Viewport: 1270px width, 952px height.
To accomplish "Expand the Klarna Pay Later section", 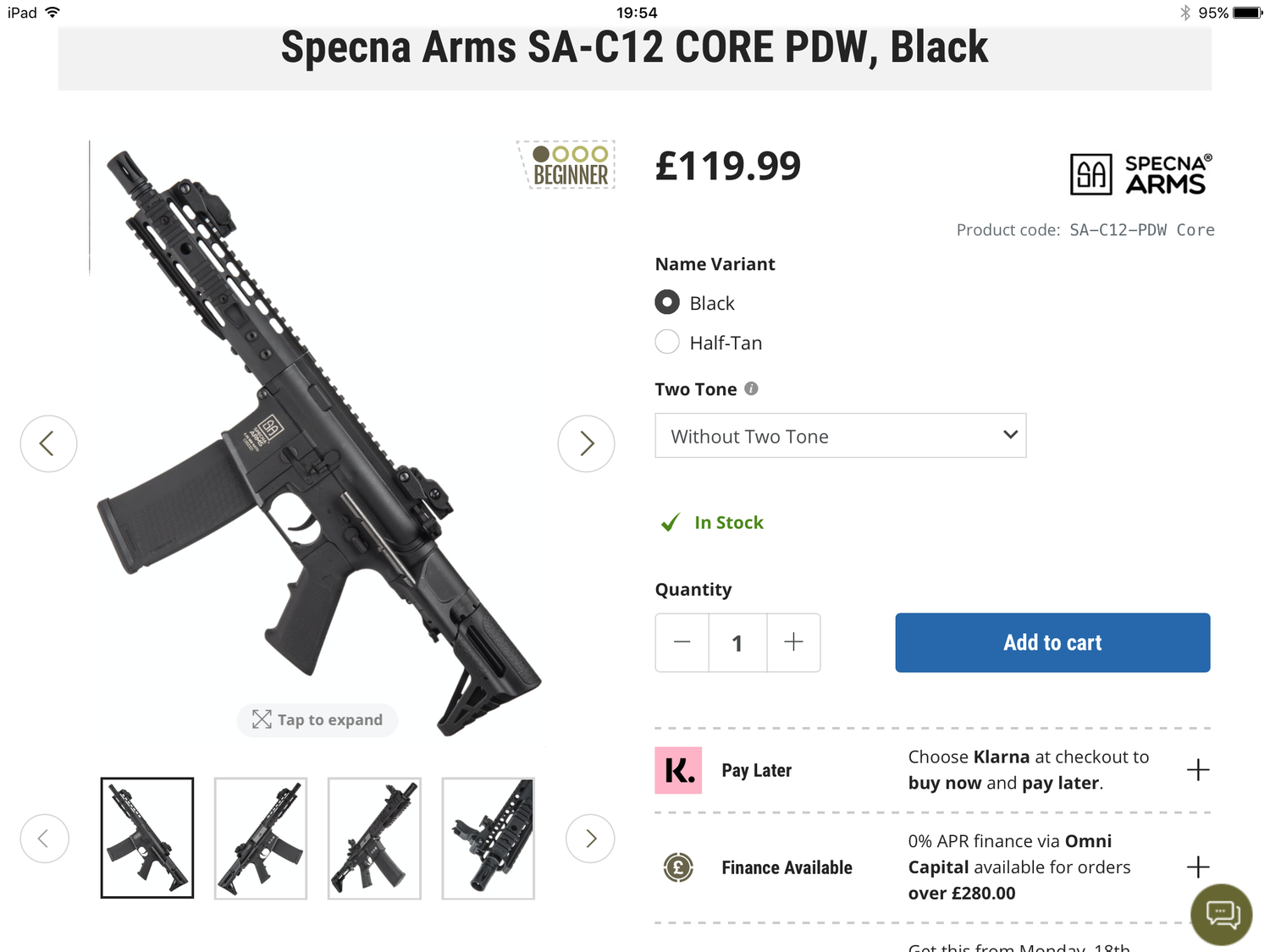I will click(1197, 770).
